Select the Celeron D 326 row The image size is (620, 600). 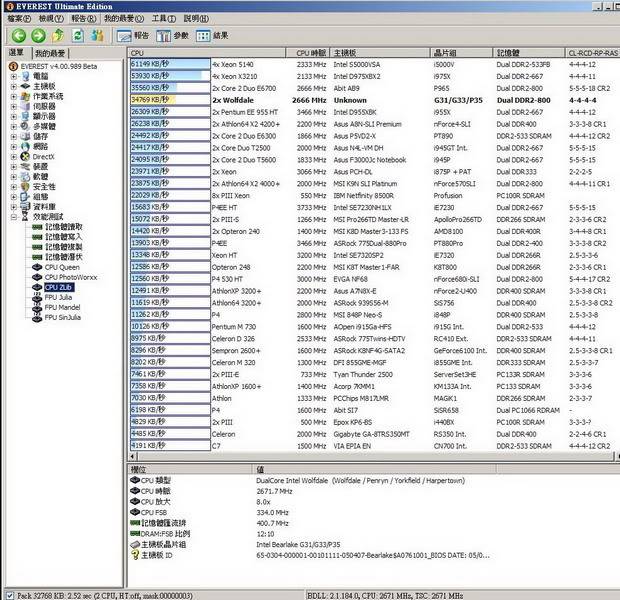(374, 339)
